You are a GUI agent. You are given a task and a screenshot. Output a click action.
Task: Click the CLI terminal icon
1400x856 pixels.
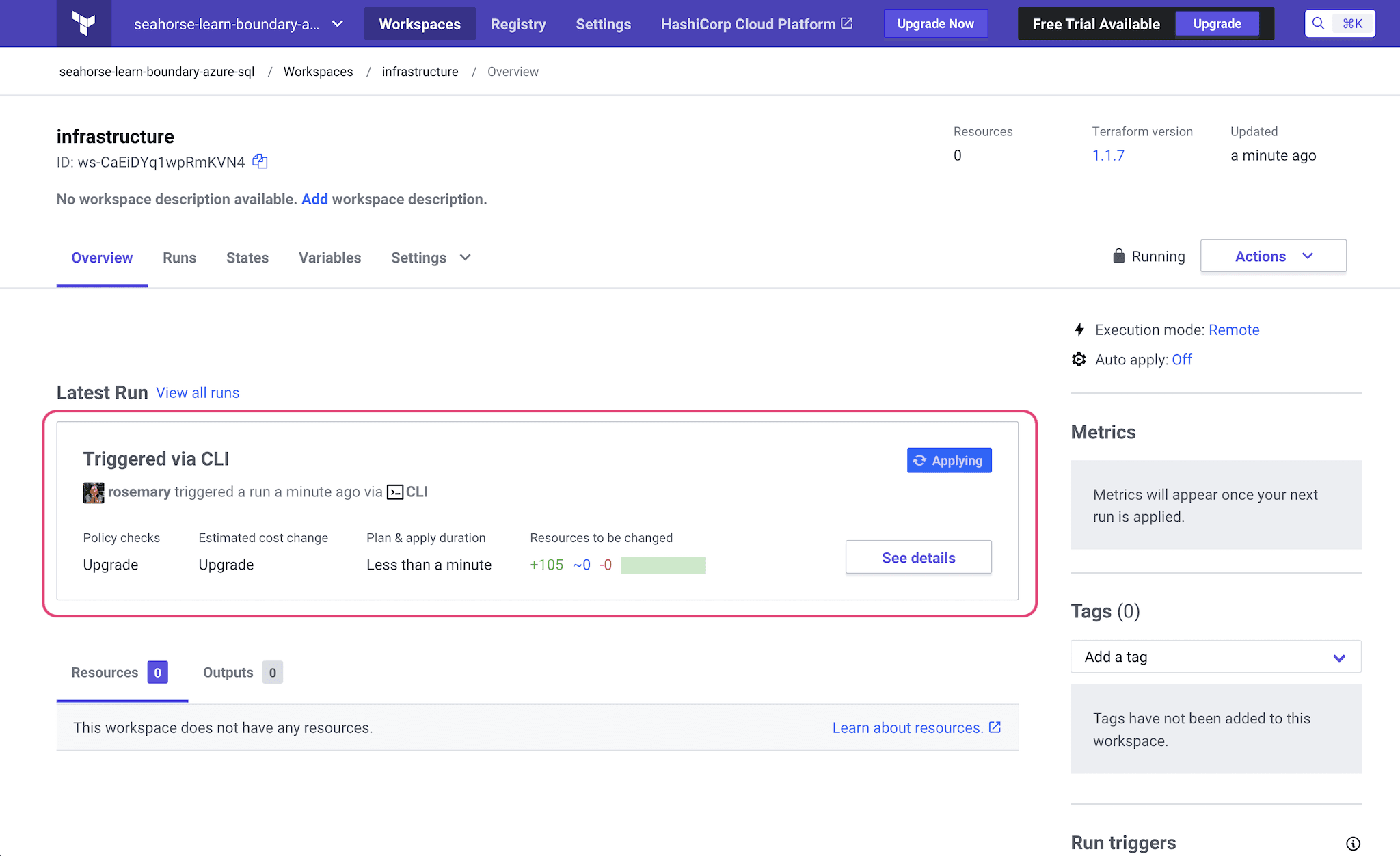click(x=395, y=492)
